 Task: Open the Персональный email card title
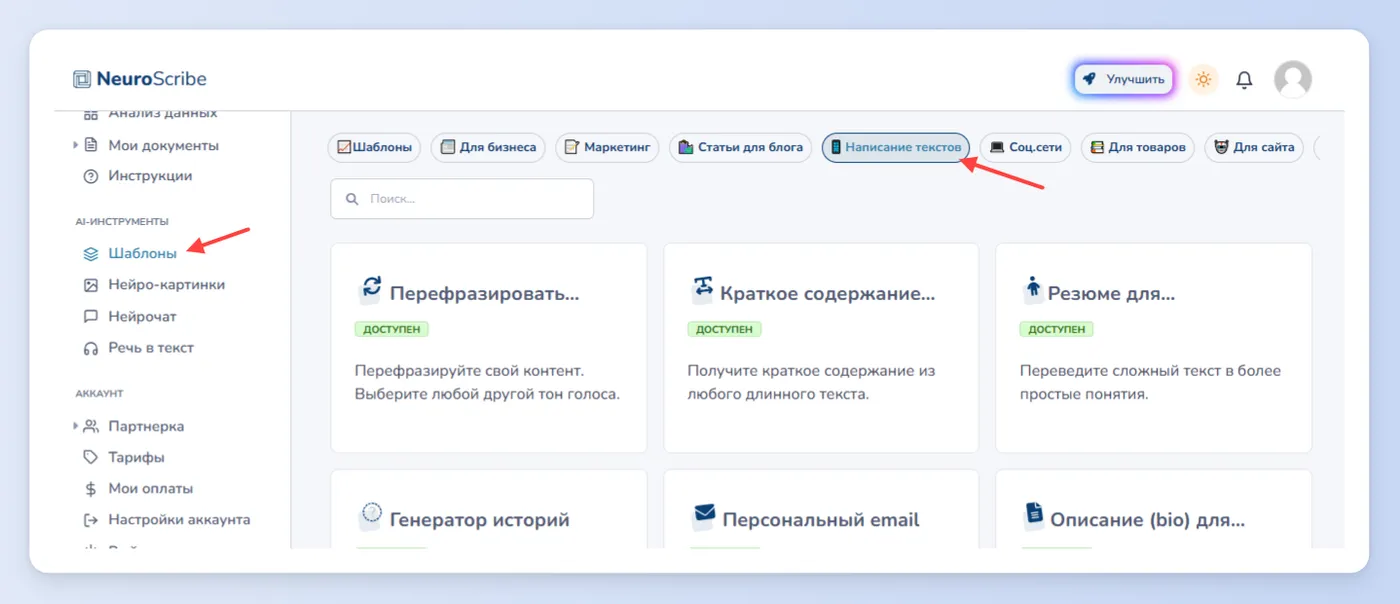pos(821,520)
